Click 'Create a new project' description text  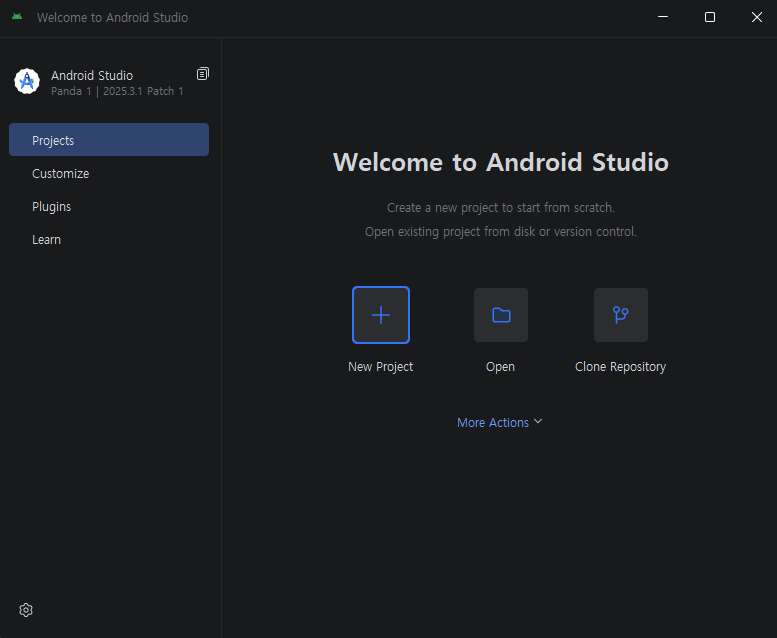(500, 208)
